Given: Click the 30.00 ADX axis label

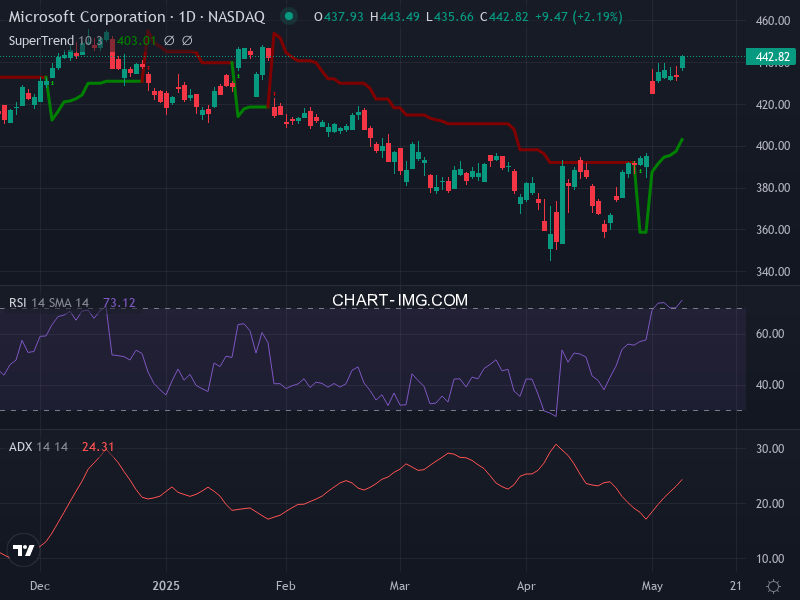Looking at the screenshot, I should (x=770, y=448).
